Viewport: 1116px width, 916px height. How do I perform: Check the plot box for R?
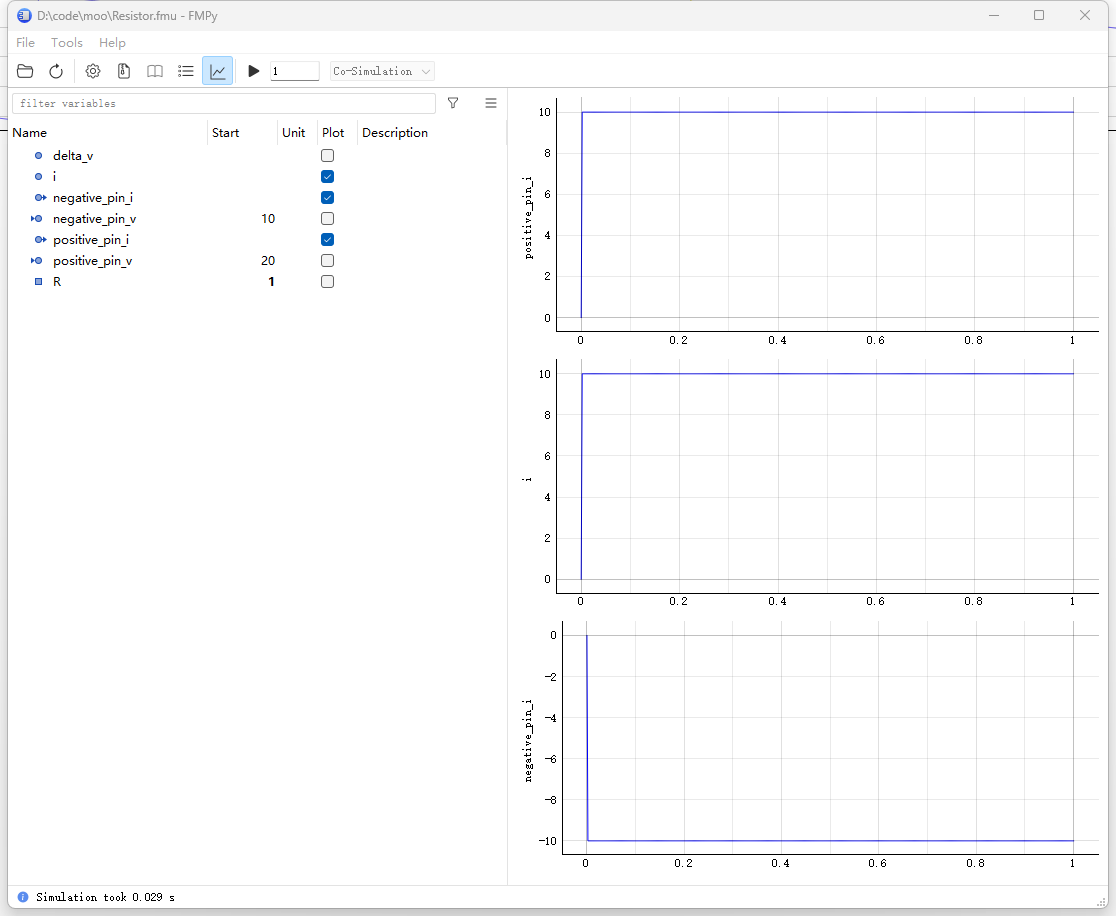327,282
